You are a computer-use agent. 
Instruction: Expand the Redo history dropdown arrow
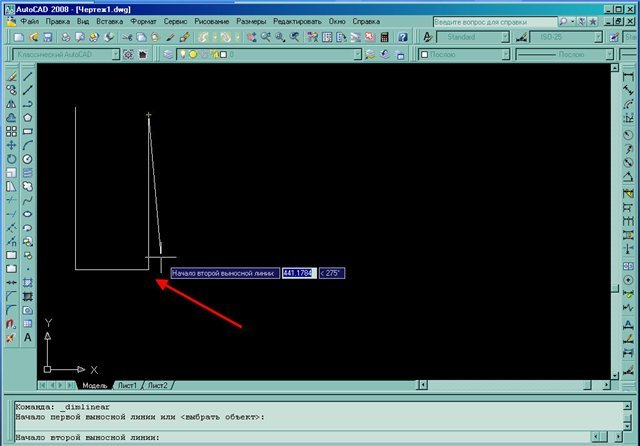point(237,38)
